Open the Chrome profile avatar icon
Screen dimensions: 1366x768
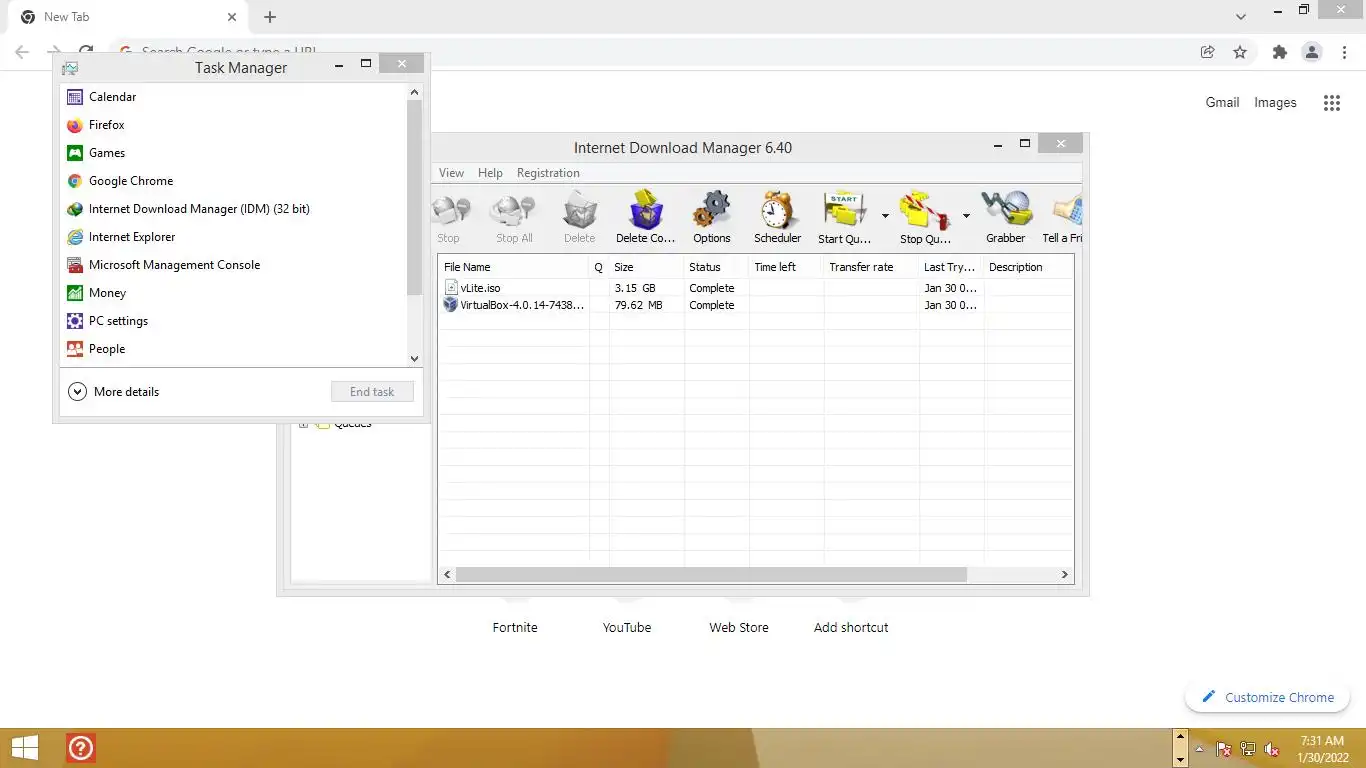click(1312, 52)
